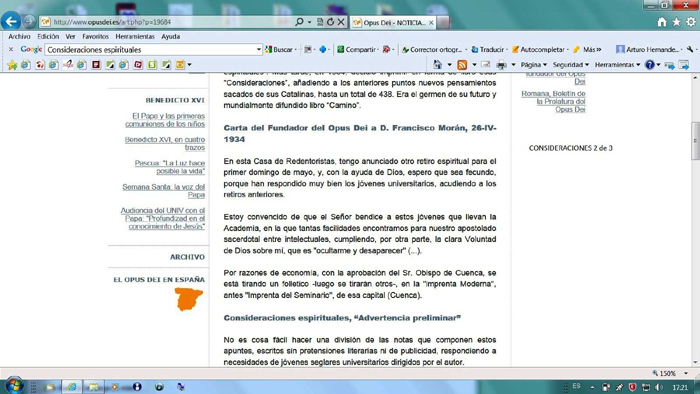
Task: Expand the RSS feeds dropdown arrow
Action: [474, 65]
